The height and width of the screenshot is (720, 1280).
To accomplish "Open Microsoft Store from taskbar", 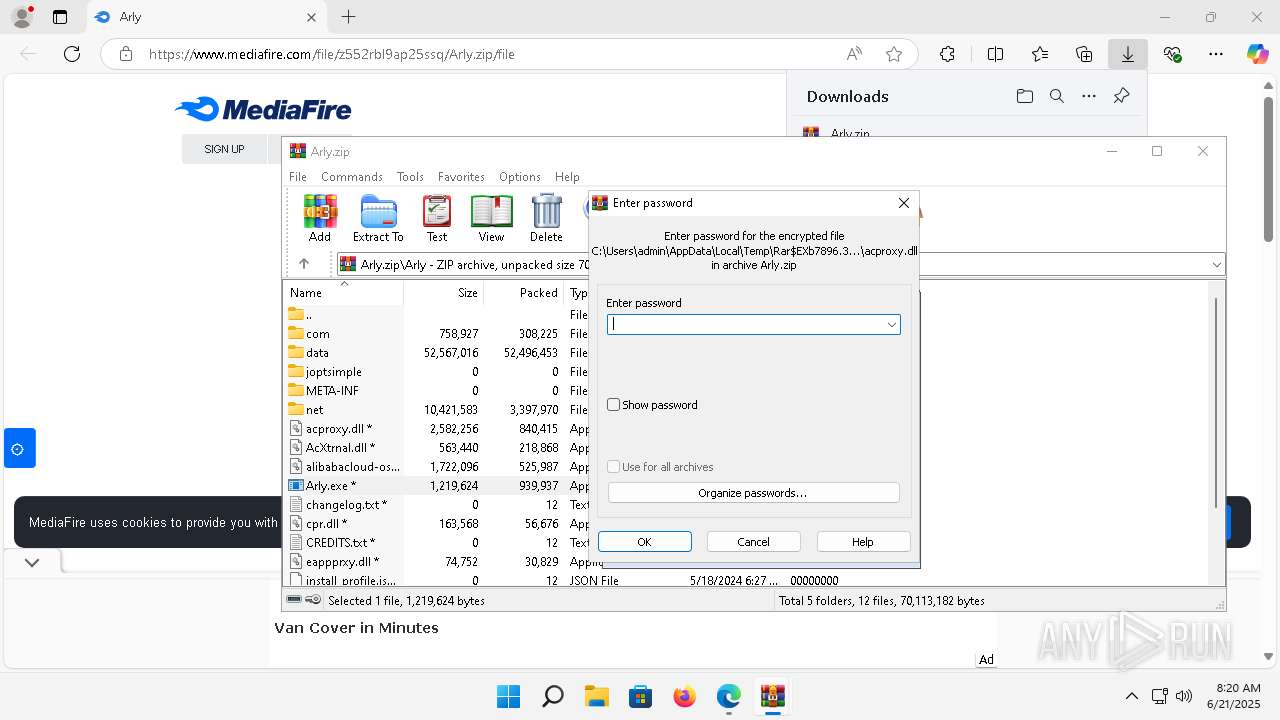I will (640, 696).
